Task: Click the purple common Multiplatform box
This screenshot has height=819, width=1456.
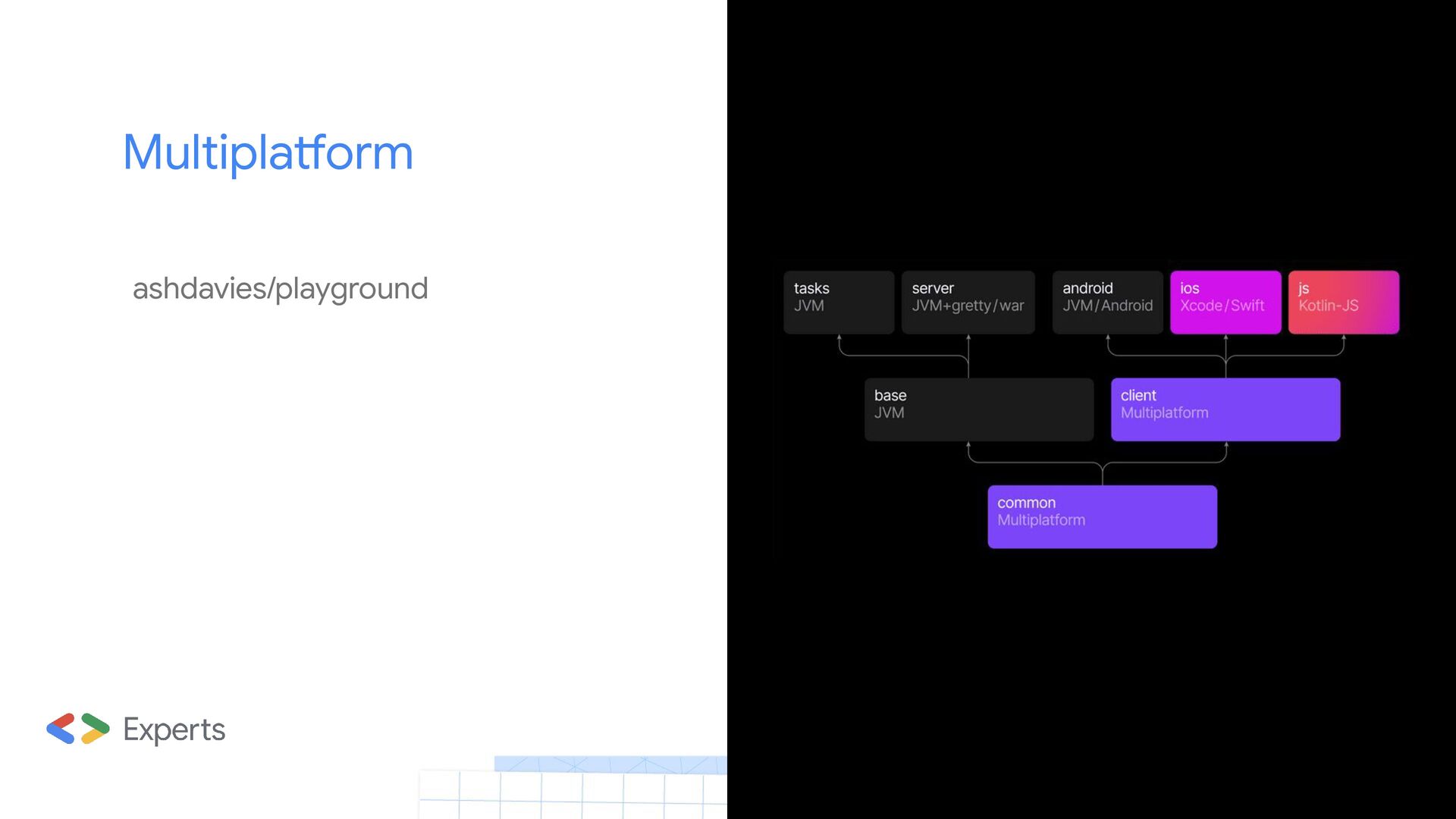Action: [1102, 517]
